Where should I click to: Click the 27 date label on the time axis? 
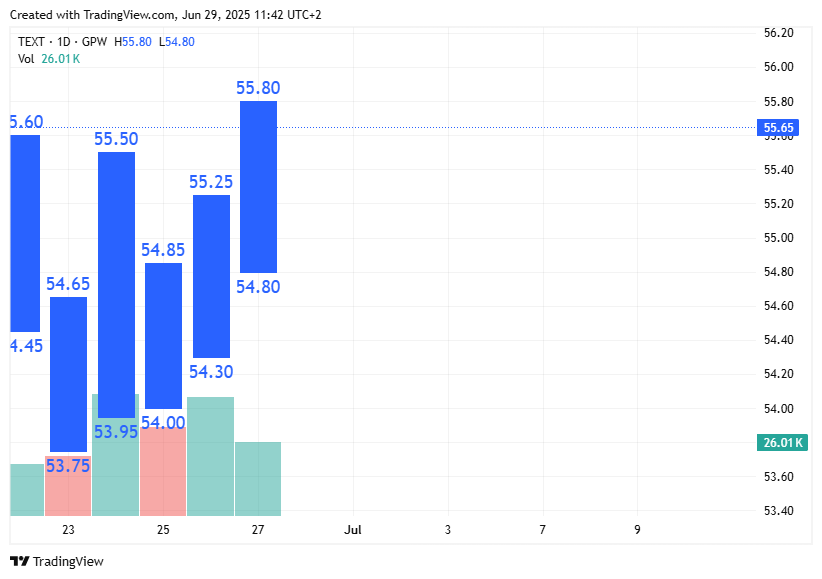[x=257, y=530]
